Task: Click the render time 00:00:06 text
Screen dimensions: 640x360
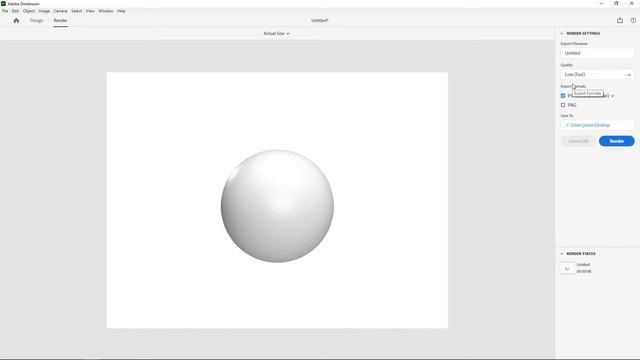Action: point(584,271)
